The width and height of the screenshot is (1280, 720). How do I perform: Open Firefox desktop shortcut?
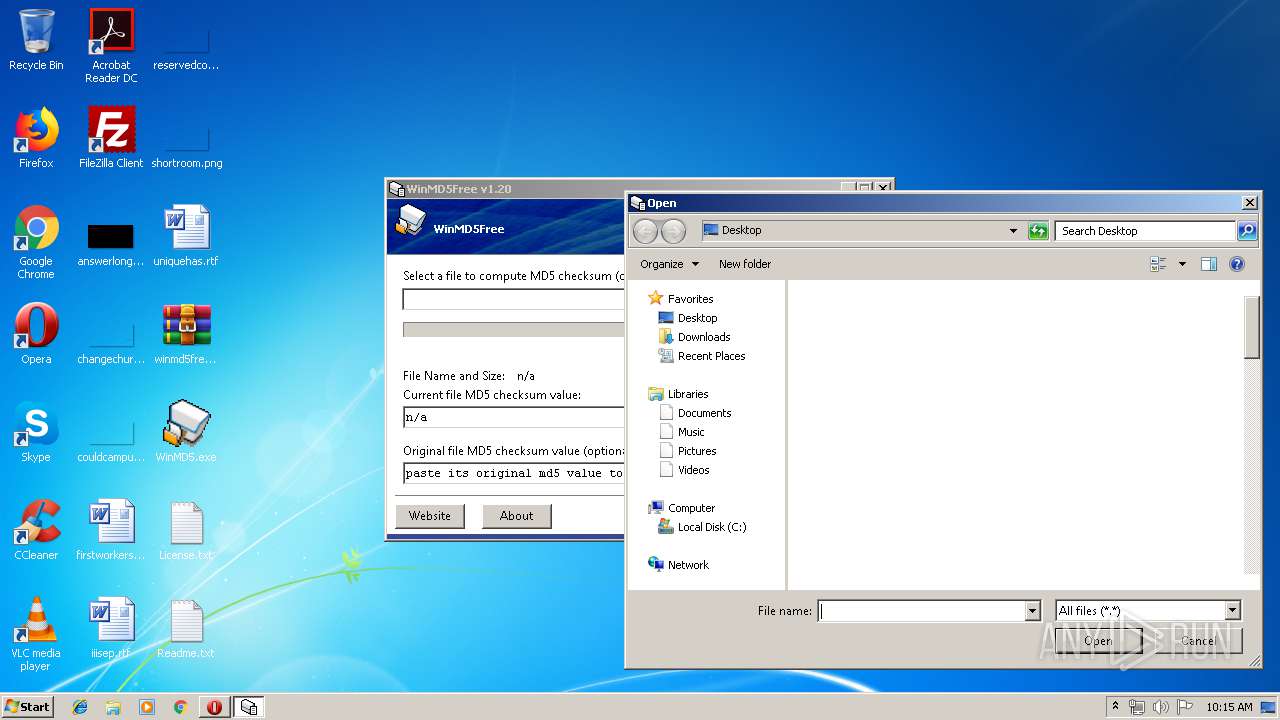point(36,138)
